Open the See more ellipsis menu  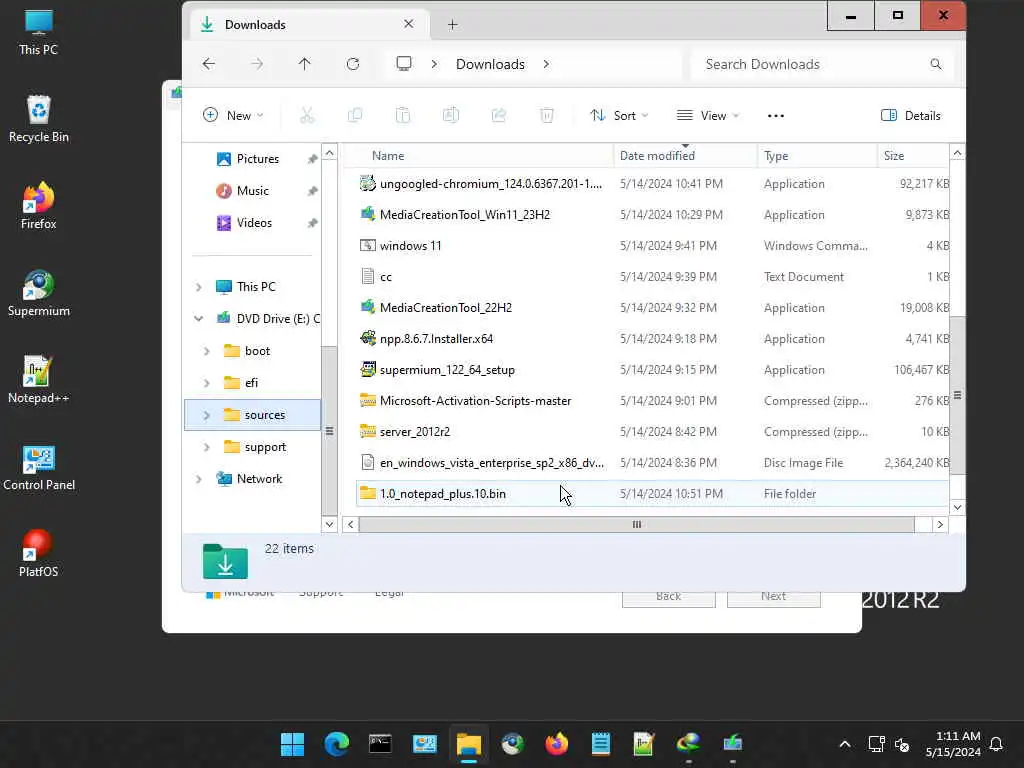click(776, 116)
